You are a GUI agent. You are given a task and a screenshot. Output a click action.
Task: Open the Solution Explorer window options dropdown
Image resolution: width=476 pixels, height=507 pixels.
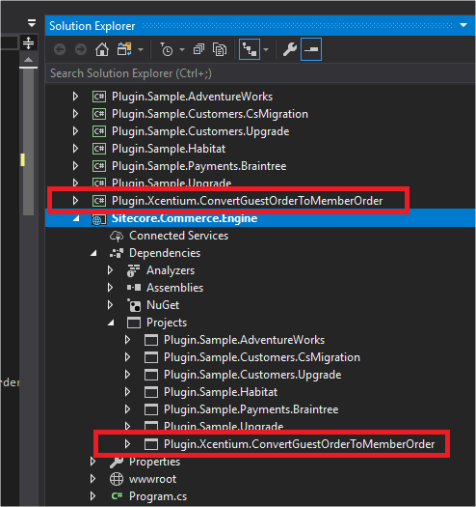(463, 25)
